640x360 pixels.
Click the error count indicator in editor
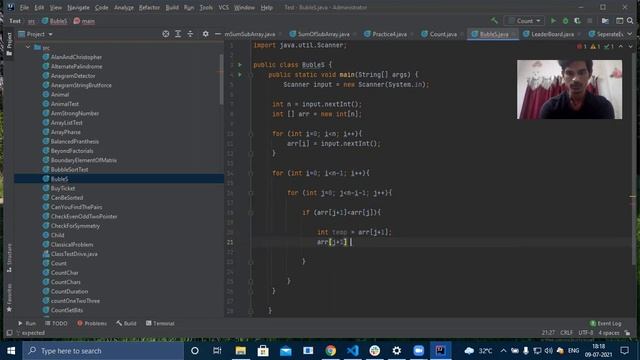pyautogui.click(x=582, y=46)
